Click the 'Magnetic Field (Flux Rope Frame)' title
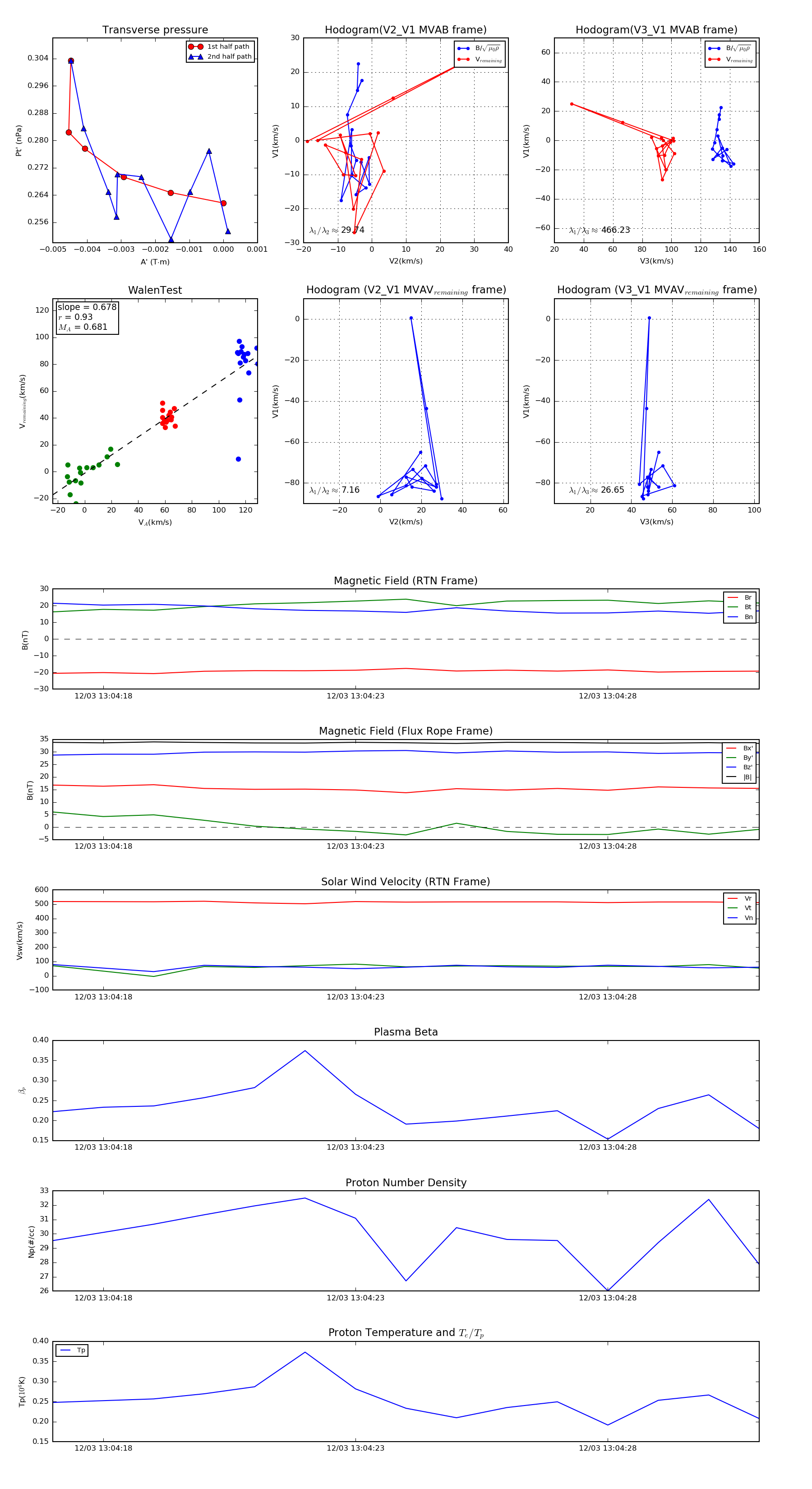Image resolution: width=812 pixels, height=1489 pixels. pyautogui.click(x=406, y=731)
